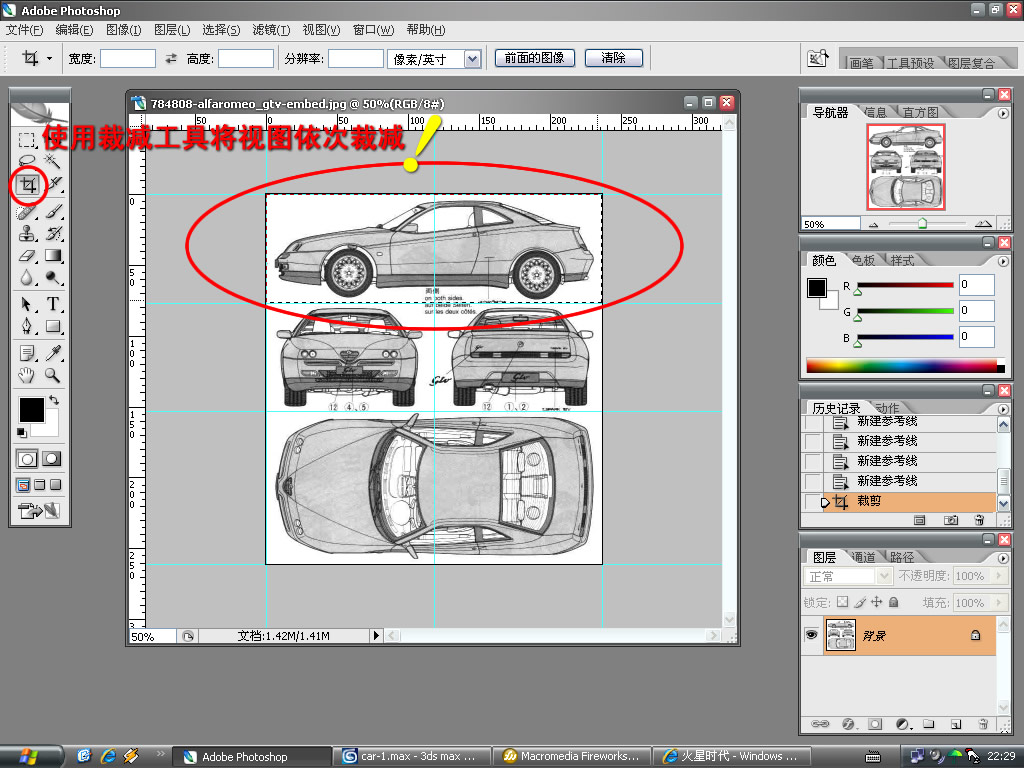Image resolution: width=1024 pixels, height=768 pixels.
Task: Select the Eraser tool
Action: pyautogui.click(x=27, y=255)
